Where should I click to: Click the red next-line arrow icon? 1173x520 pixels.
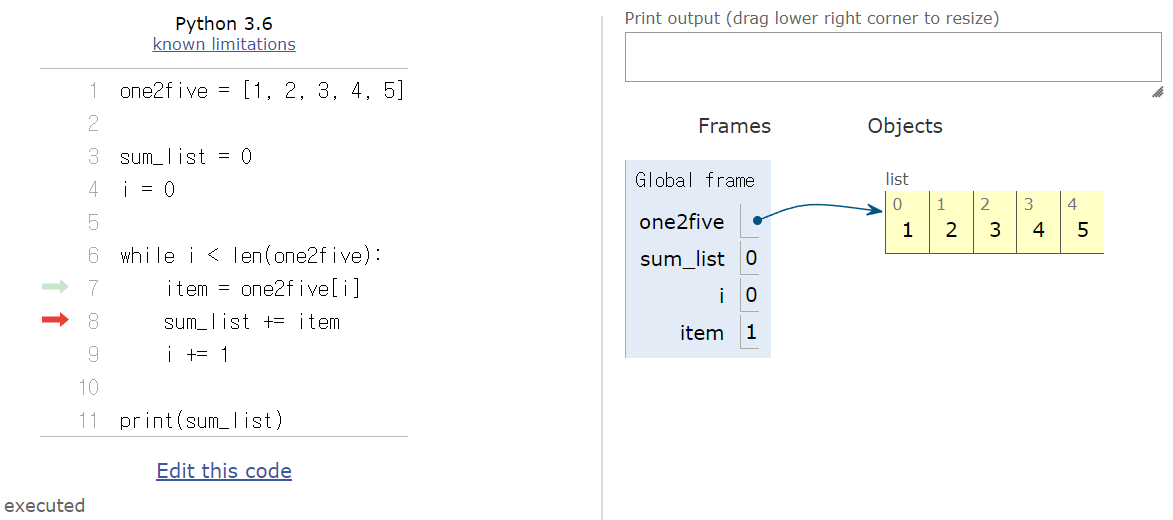pyautogui.click(x=54, y=320)
